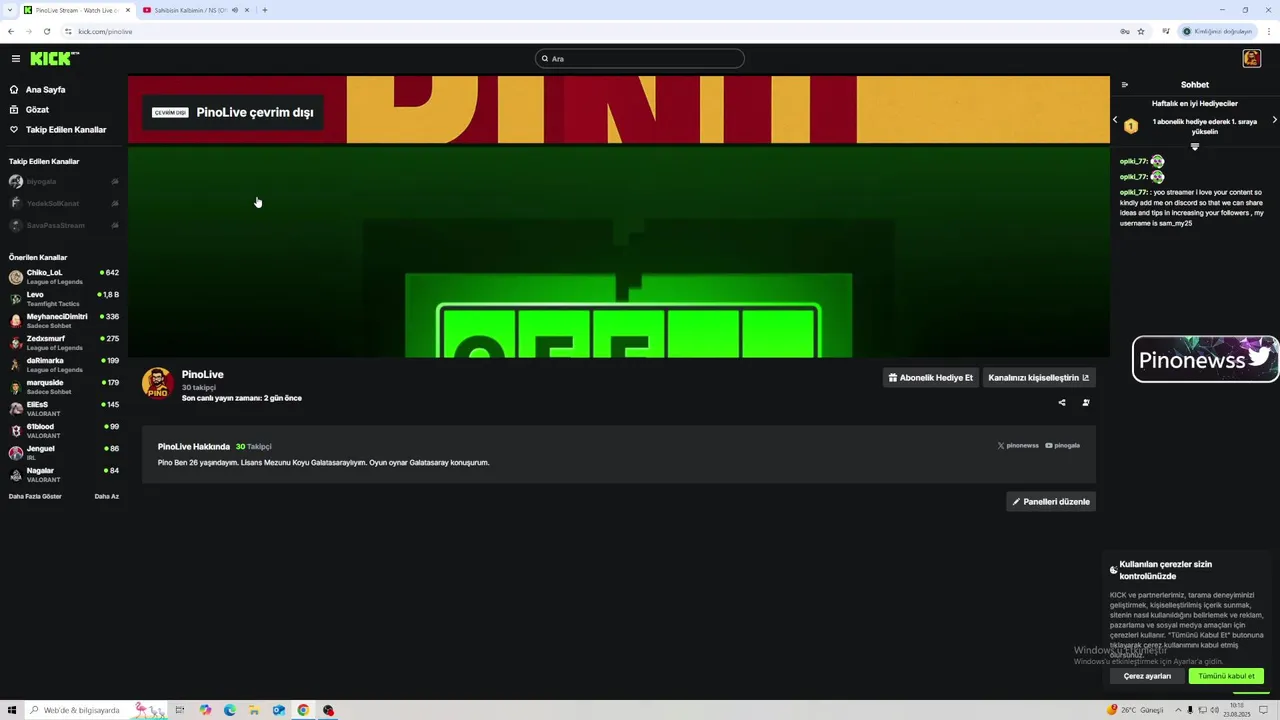
Task: Open the Kick hamburger sidebar menu
Action: click(16, 59)
